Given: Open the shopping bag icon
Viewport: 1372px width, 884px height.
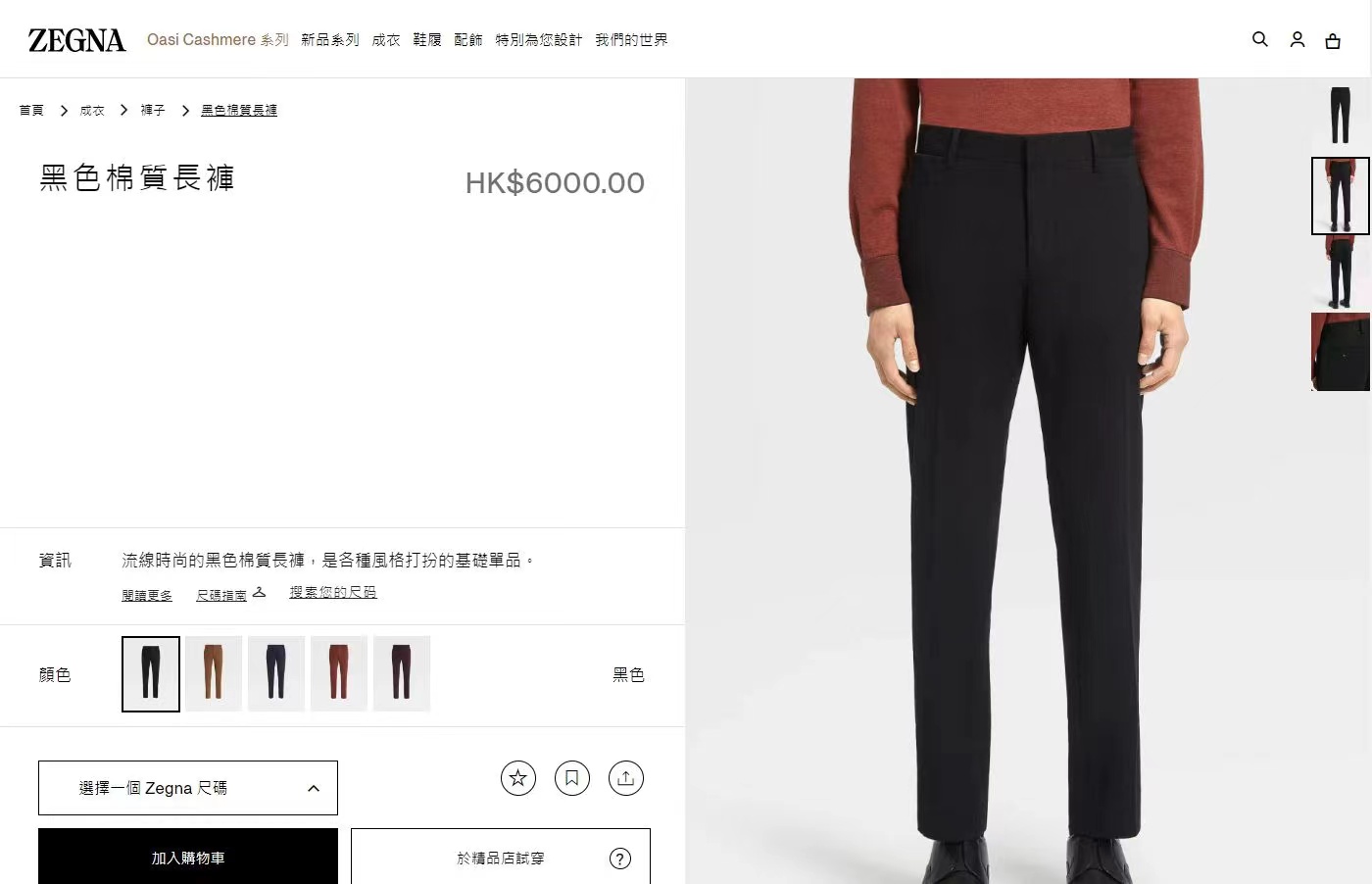Looking at the screenshot, I should click(x=1333, y=40).
